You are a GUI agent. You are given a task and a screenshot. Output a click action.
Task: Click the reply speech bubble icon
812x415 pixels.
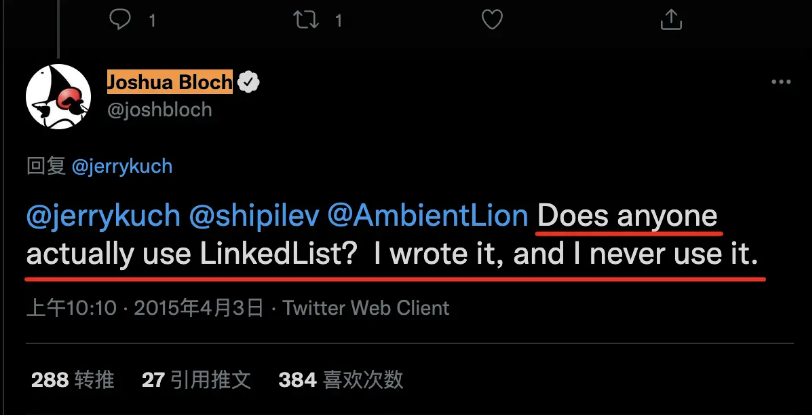[119, 19]
